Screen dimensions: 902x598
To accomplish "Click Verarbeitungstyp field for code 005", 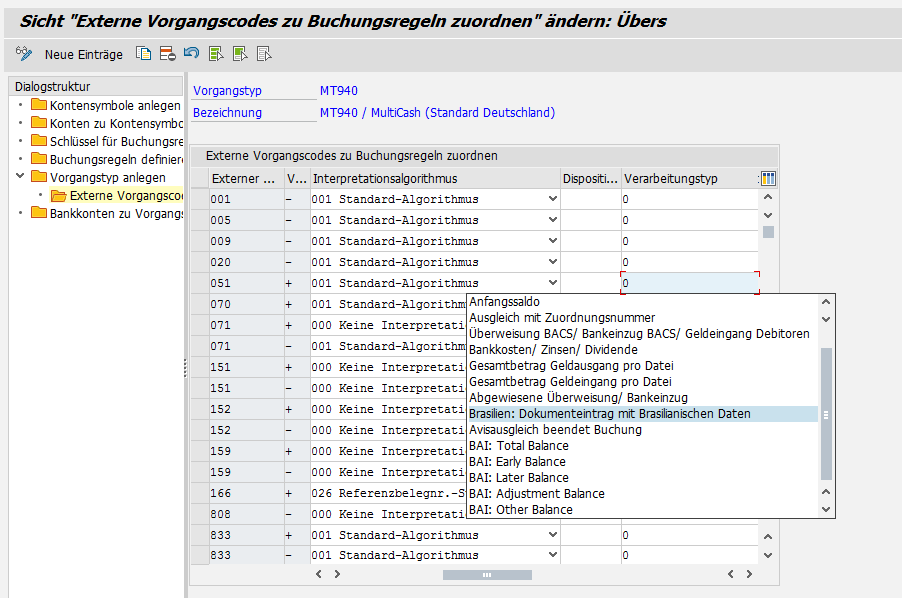I will [x=689, y=220].
